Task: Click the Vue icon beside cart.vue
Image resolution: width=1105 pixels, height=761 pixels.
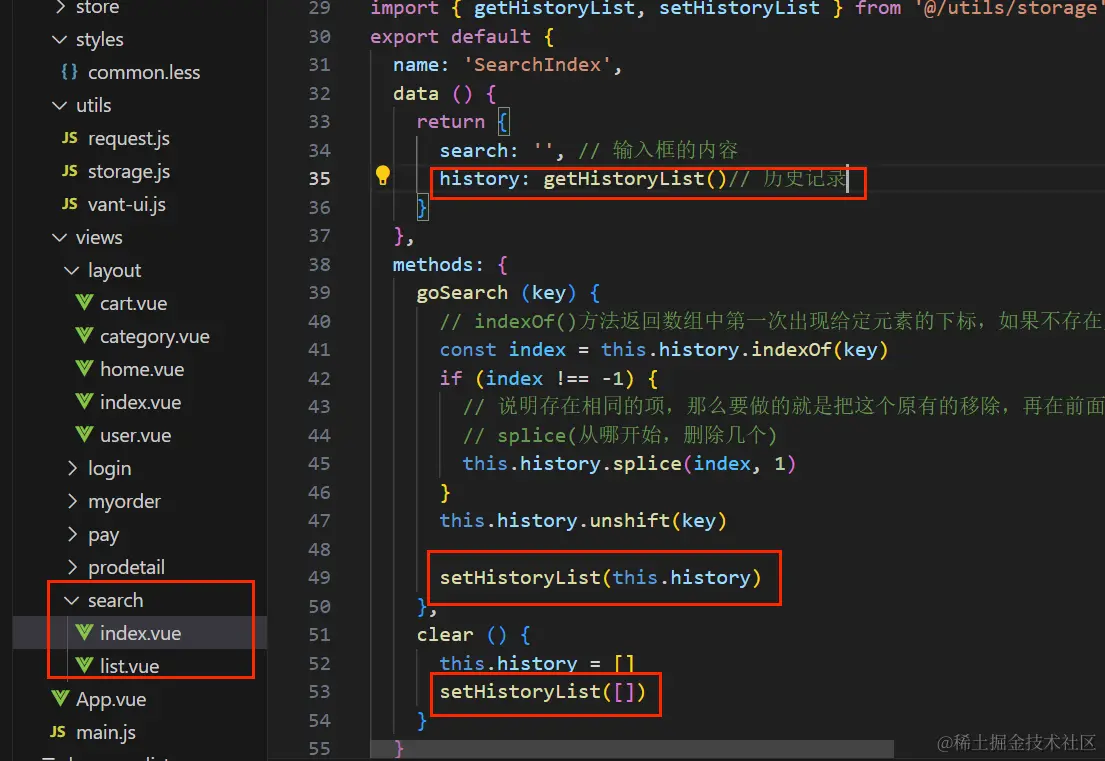Action: [x=85, y=303]
